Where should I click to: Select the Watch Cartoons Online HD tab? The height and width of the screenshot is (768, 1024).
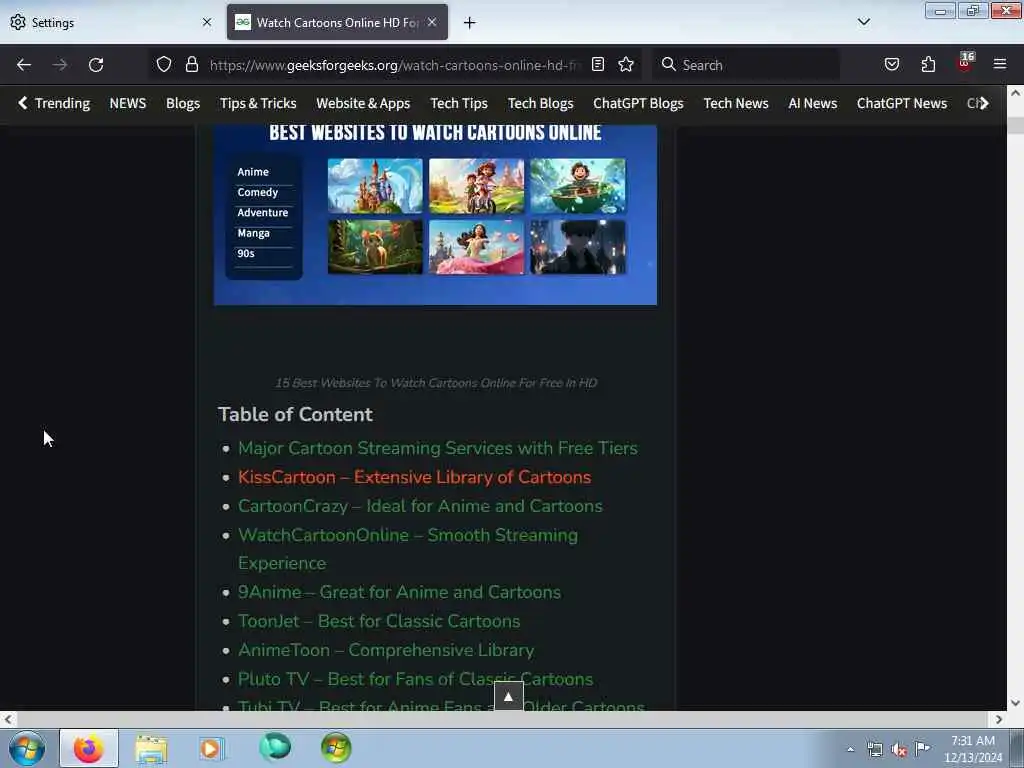point(337,22)
